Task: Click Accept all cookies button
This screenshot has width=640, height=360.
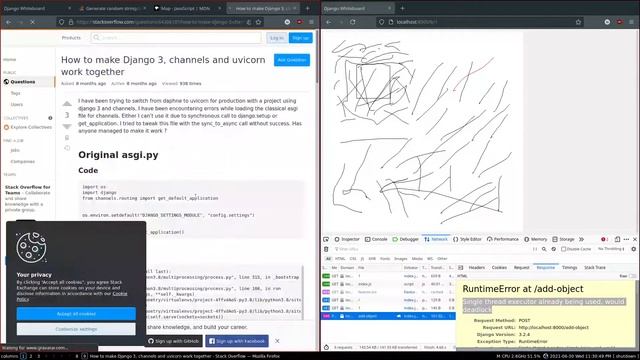Action: tap(76, 314)
